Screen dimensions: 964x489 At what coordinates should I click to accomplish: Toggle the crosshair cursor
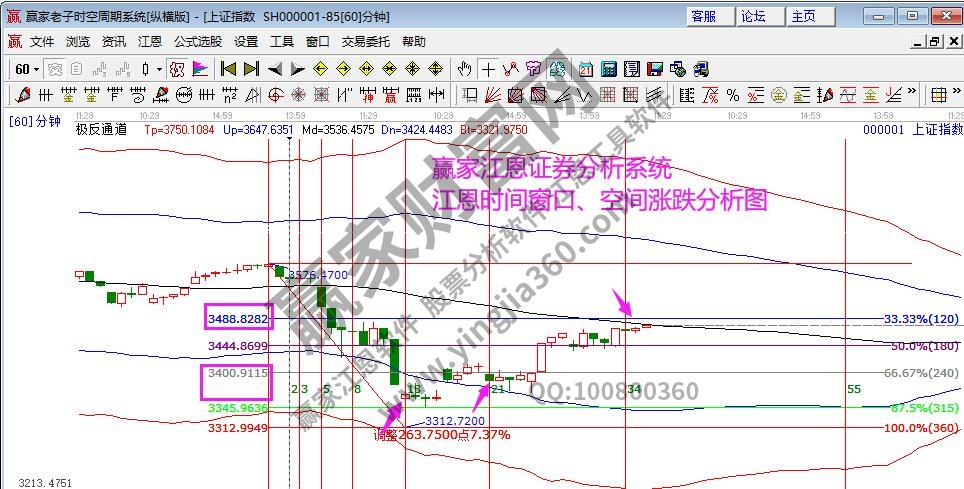[x=488, y=69]
